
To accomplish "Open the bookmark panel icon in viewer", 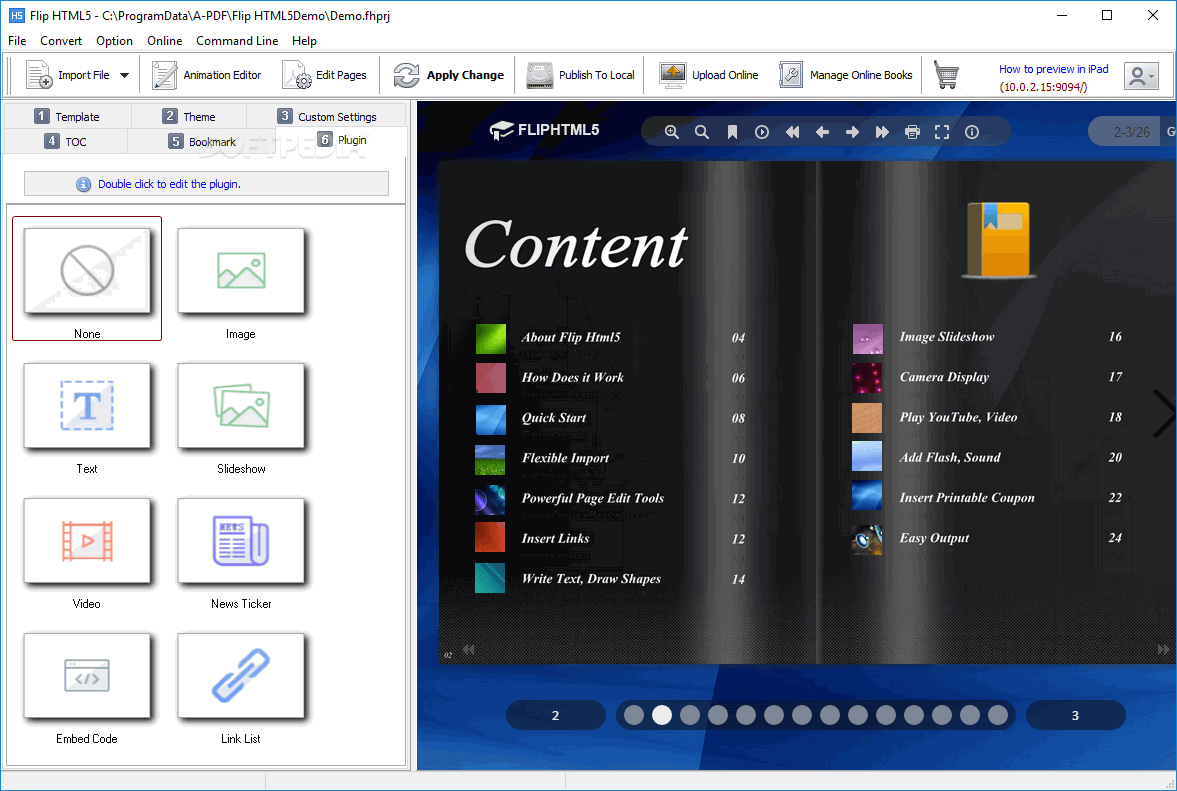I will tap(732, 132).
